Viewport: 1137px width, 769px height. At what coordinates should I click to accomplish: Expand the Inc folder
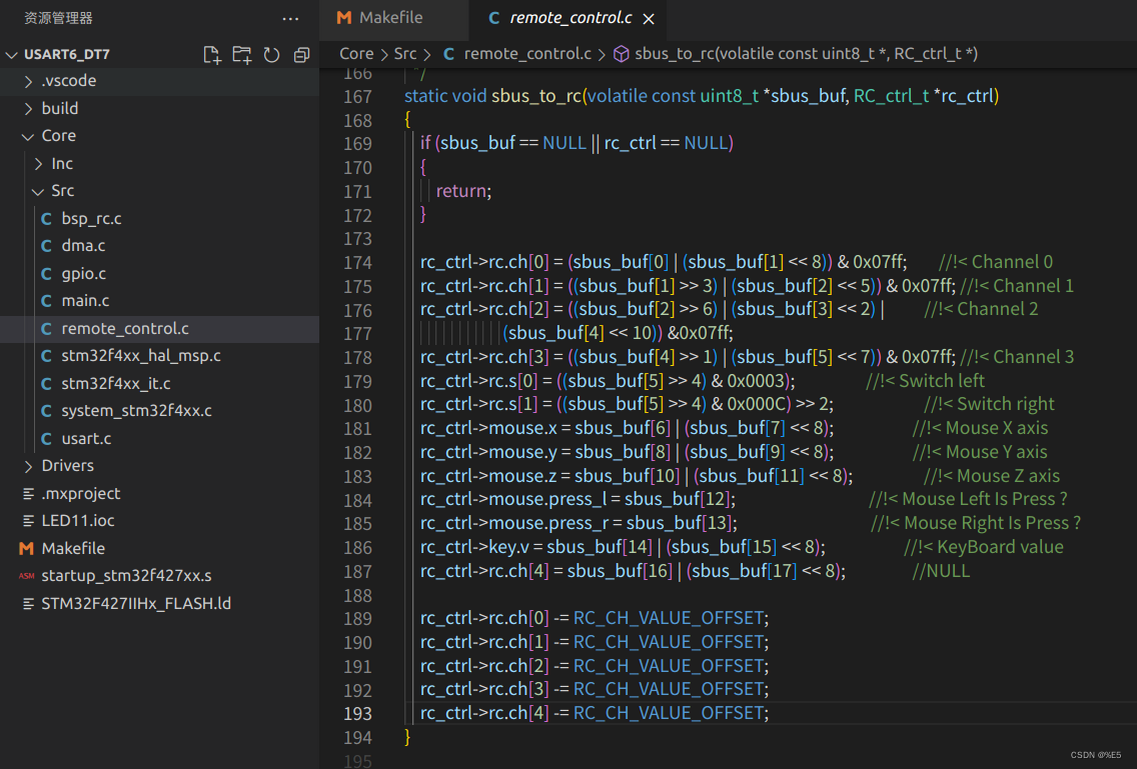(x=38, y=164)
